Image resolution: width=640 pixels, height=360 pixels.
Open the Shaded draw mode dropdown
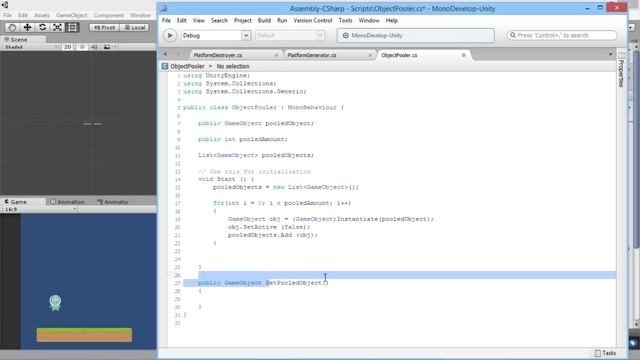[31, 47]
